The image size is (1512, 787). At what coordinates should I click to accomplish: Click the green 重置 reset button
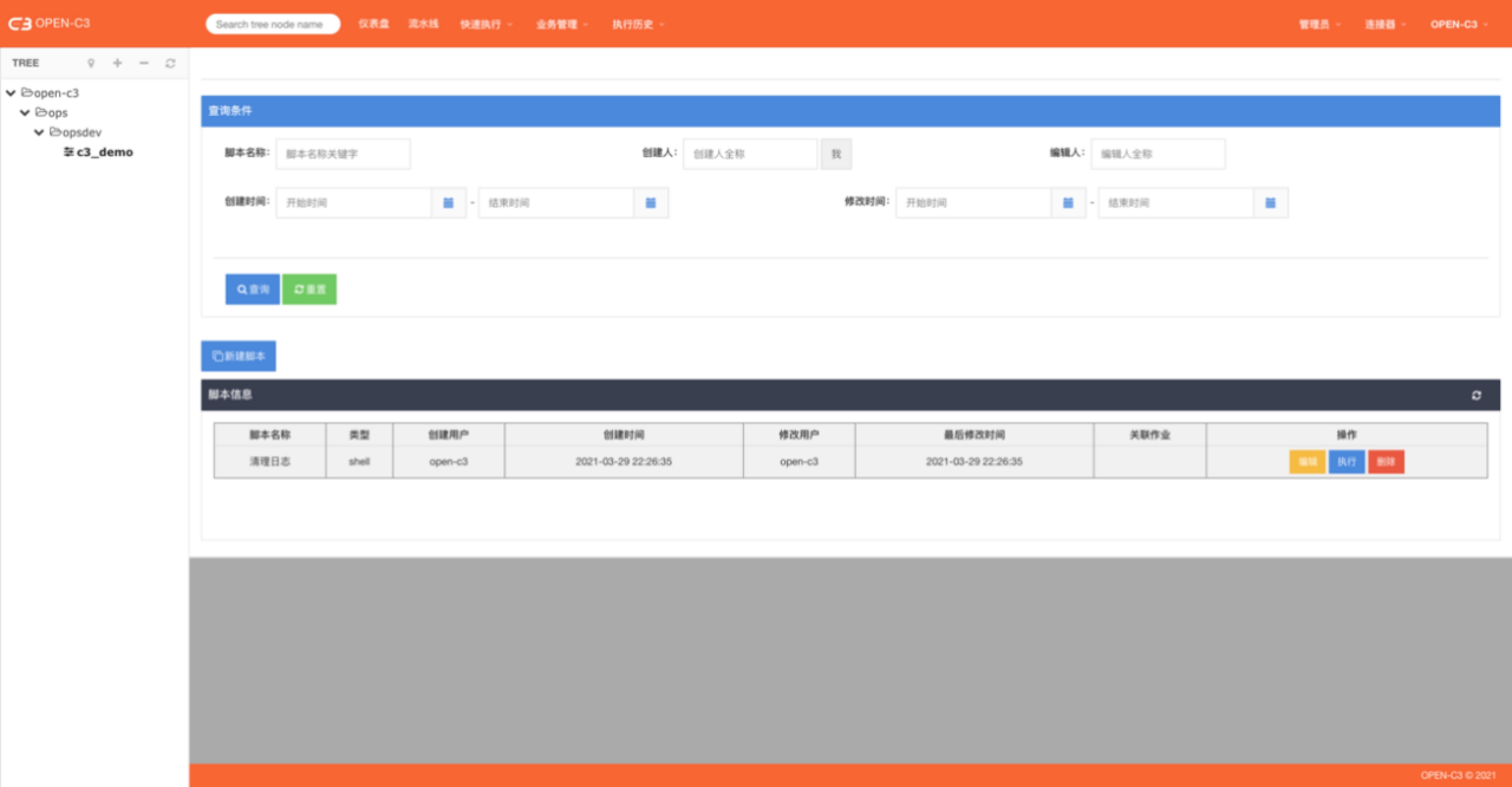[x=309, y=289]
